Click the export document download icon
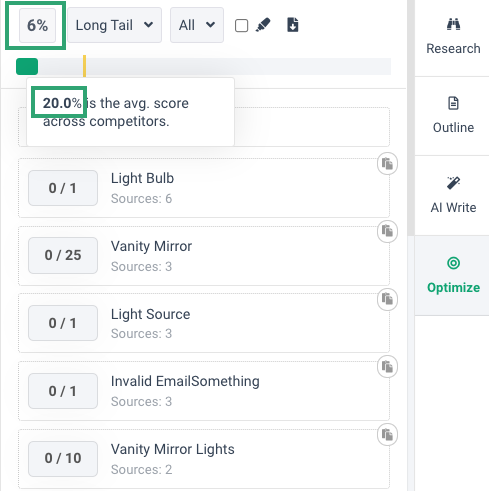This screenshot has height=491, width=489. 292,25
